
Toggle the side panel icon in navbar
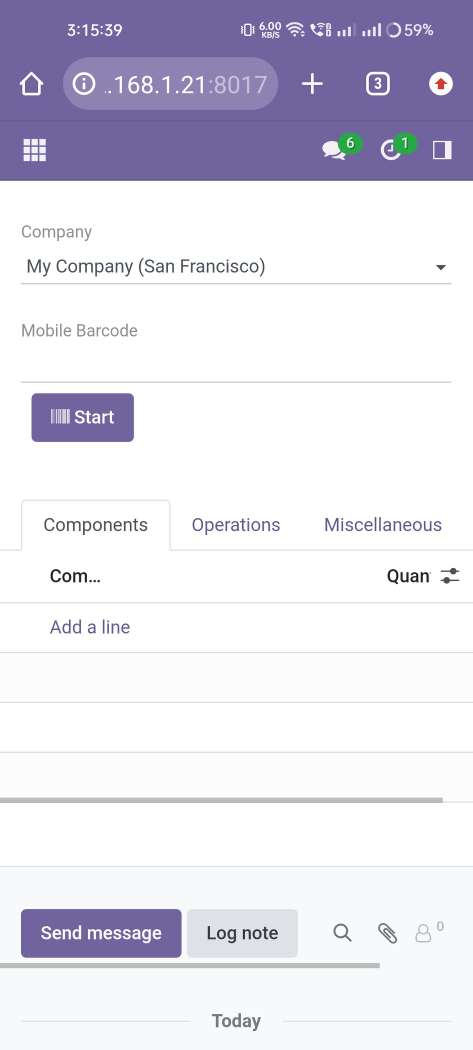(x=442, y=150)
